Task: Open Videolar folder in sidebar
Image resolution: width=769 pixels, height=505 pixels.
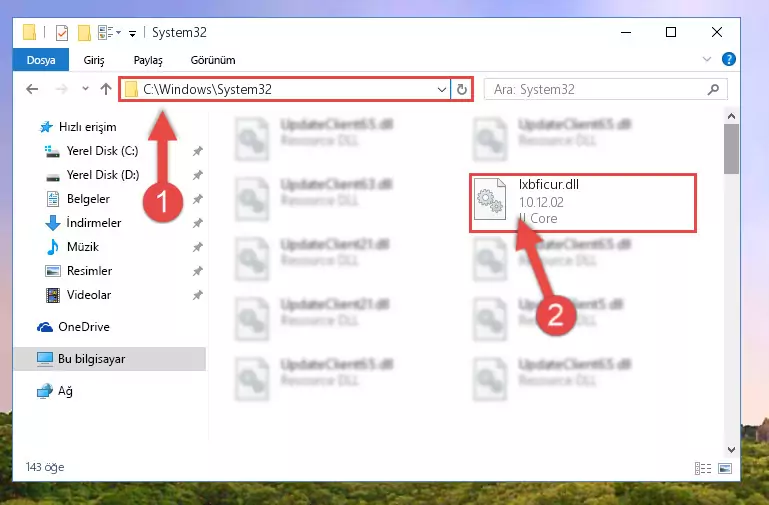Action: [x=78, y=295]
